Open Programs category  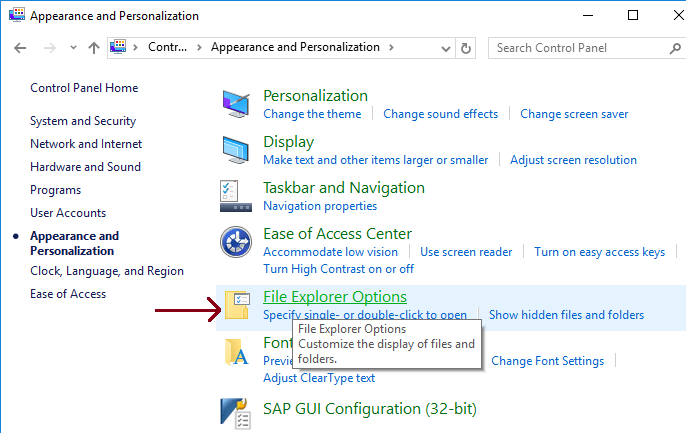[56, 190]
